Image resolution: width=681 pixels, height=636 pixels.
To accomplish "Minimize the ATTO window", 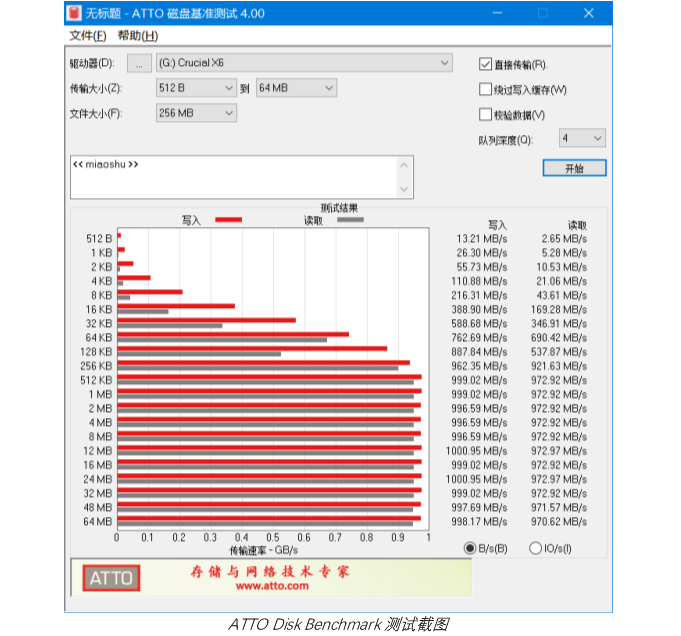I will (x=497, y=13).
